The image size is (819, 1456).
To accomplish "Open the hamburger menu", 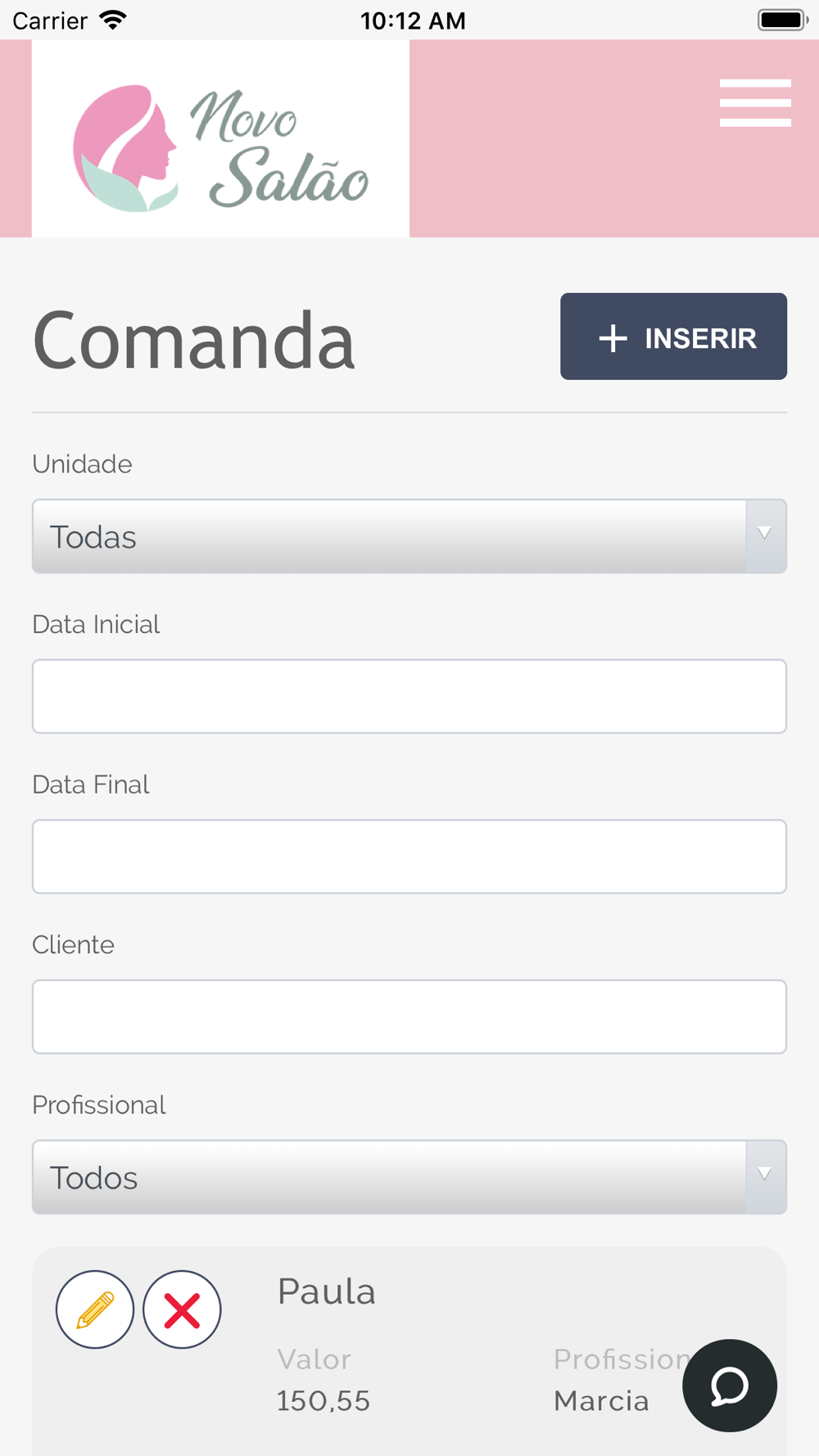I will click(x=755, y=102).
